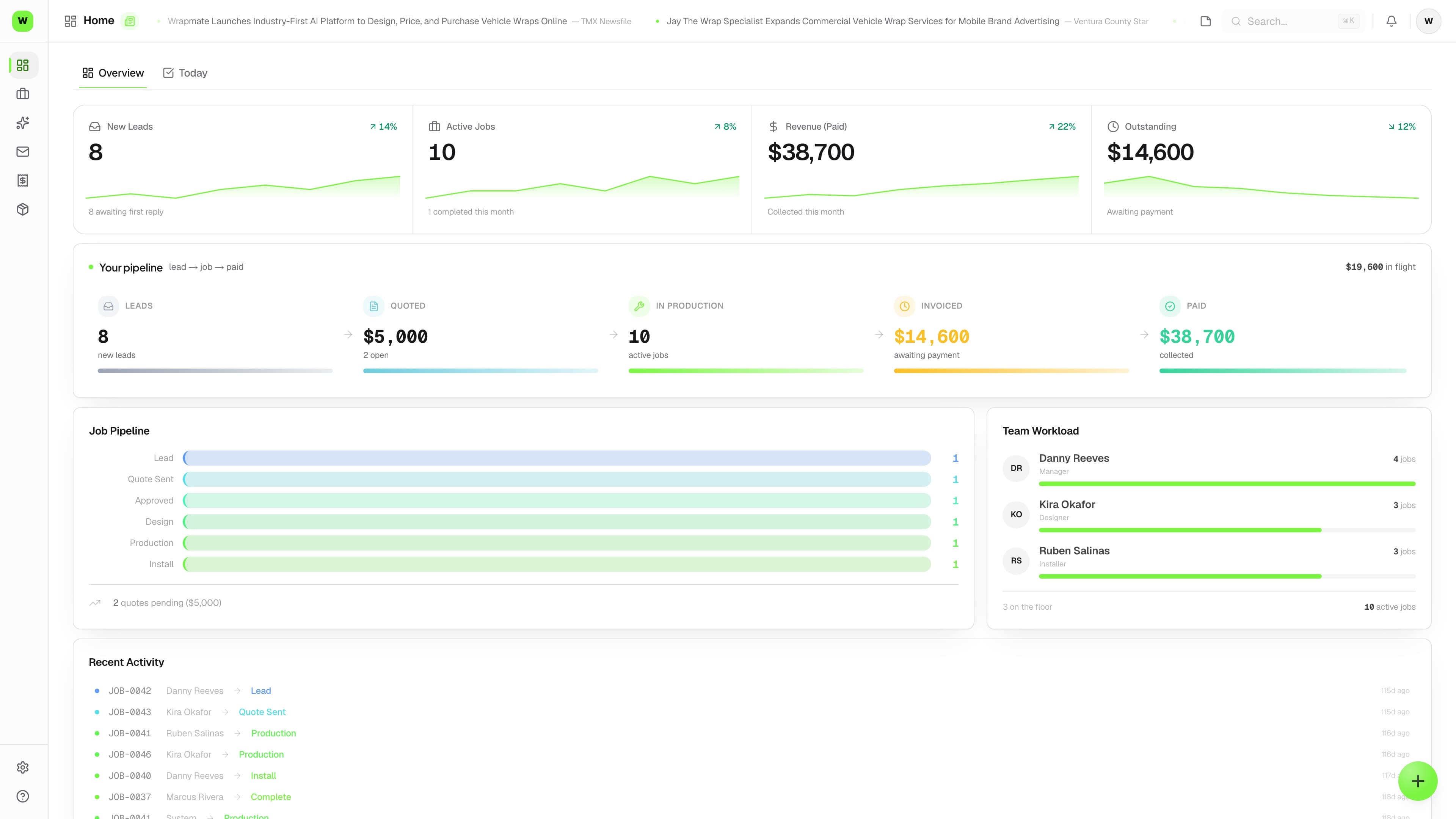This screenshot has height=819, width=1456.
Task: Click the Paid checkmark icon in pipeline
Action: pos(1170,306)
